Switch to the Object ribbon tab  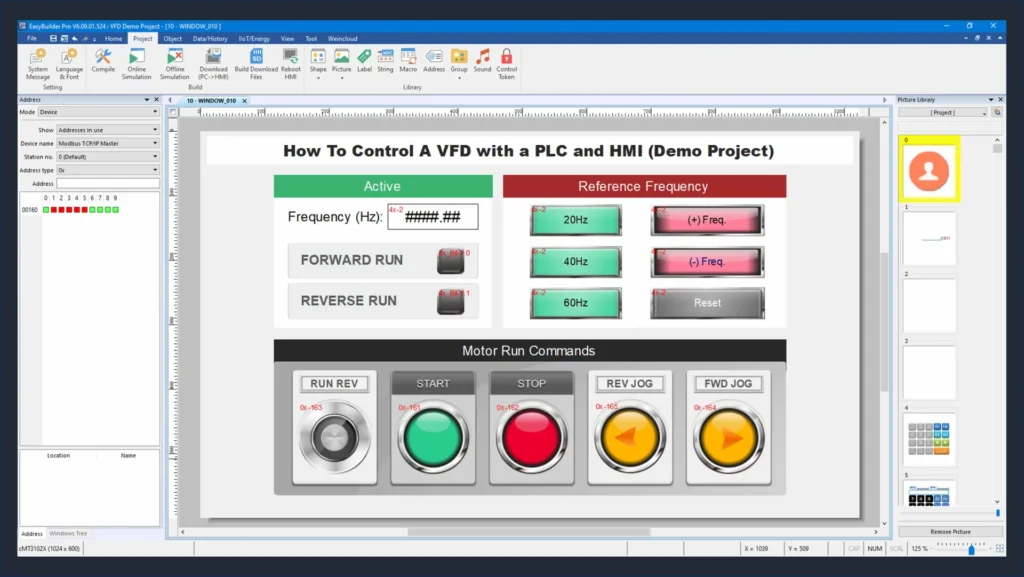pyautogui.click(x=173, y=38)
